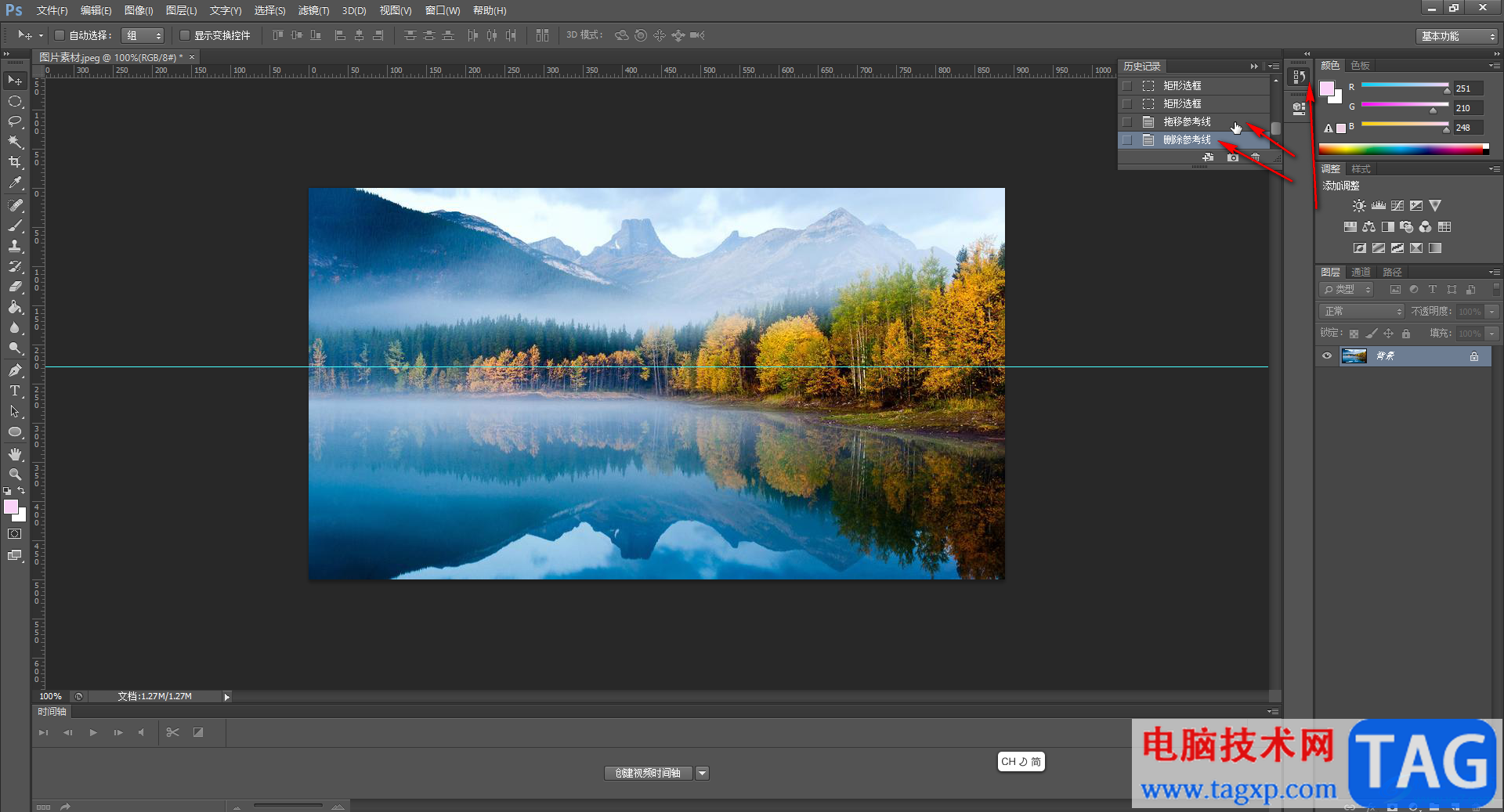1504x812 pixels.
Task: Play the timeline
Action: point(93,733)
